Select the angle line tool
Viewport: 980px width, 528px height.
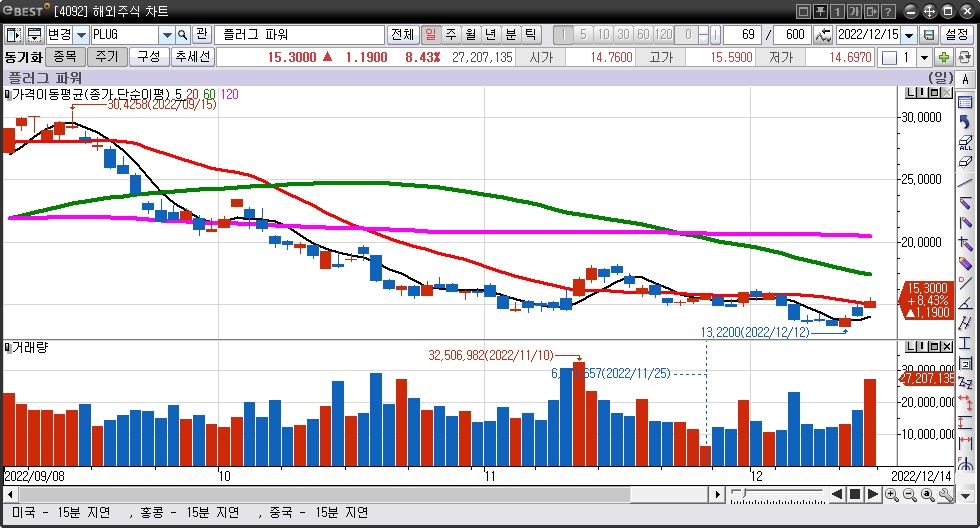click(x=966, y=303)
